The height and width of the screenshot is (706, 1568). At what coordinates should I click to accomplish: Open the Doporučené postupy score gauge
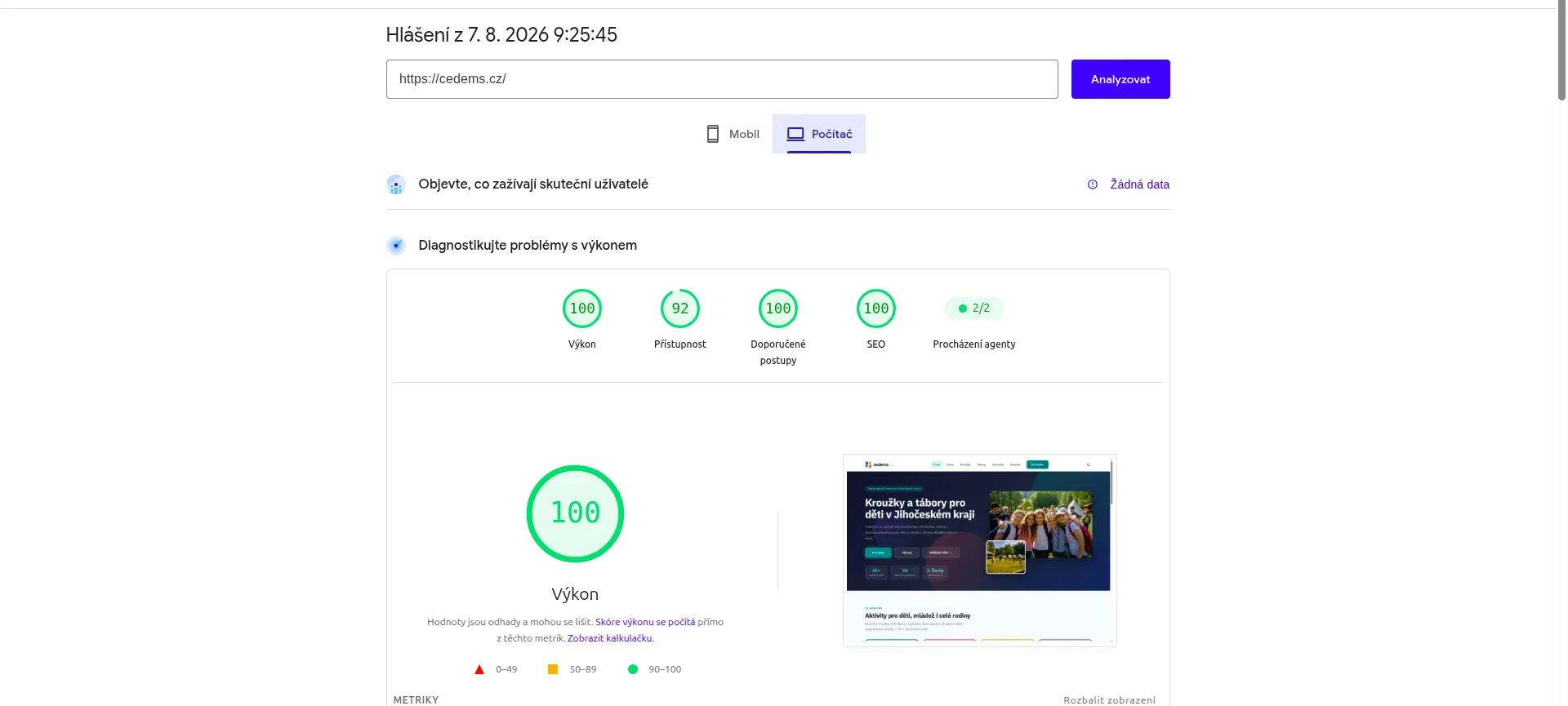tap(778, 309)
